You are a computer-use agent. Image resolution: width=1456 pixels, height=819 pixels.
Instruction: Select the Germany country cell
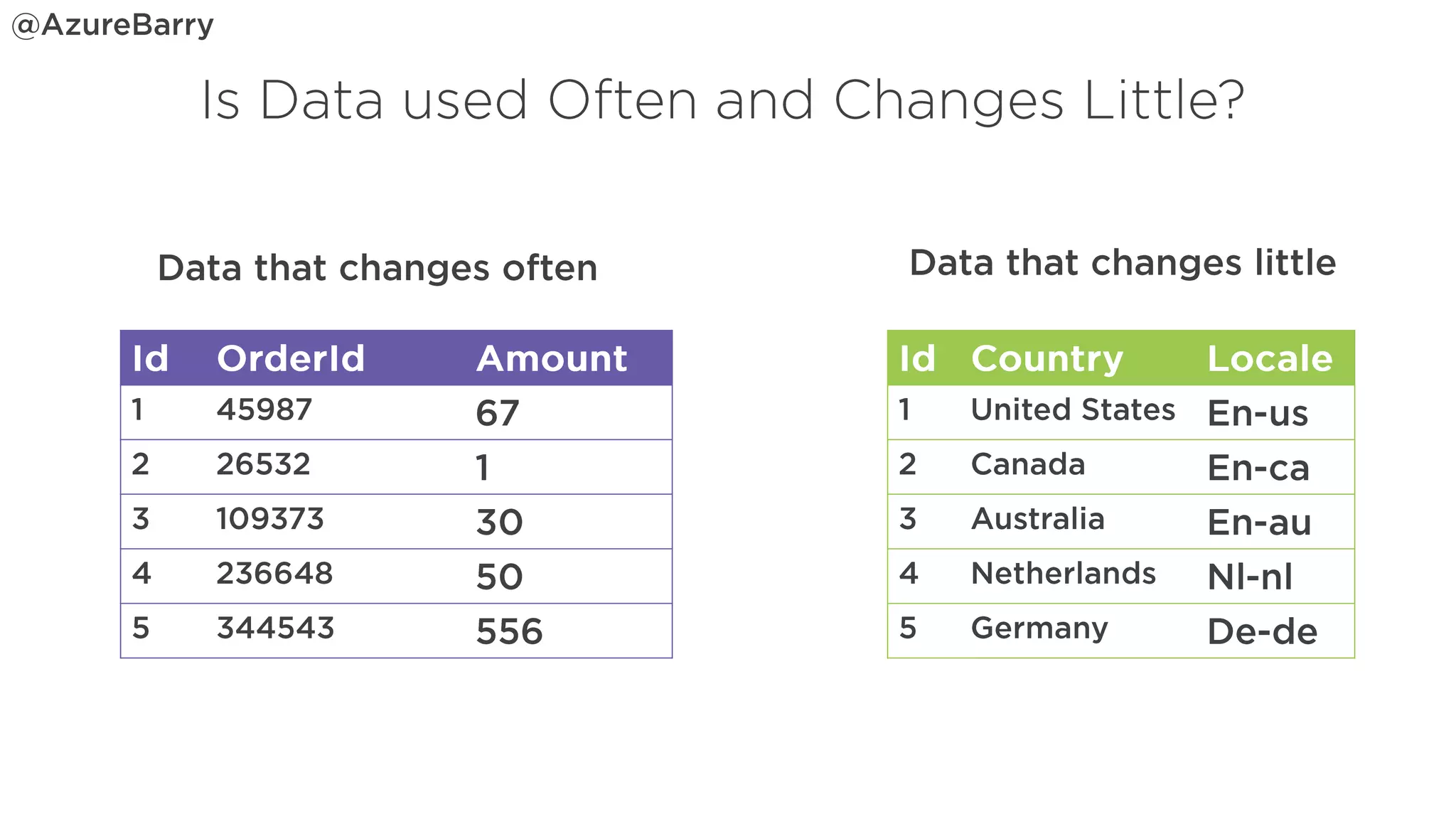1039,628
